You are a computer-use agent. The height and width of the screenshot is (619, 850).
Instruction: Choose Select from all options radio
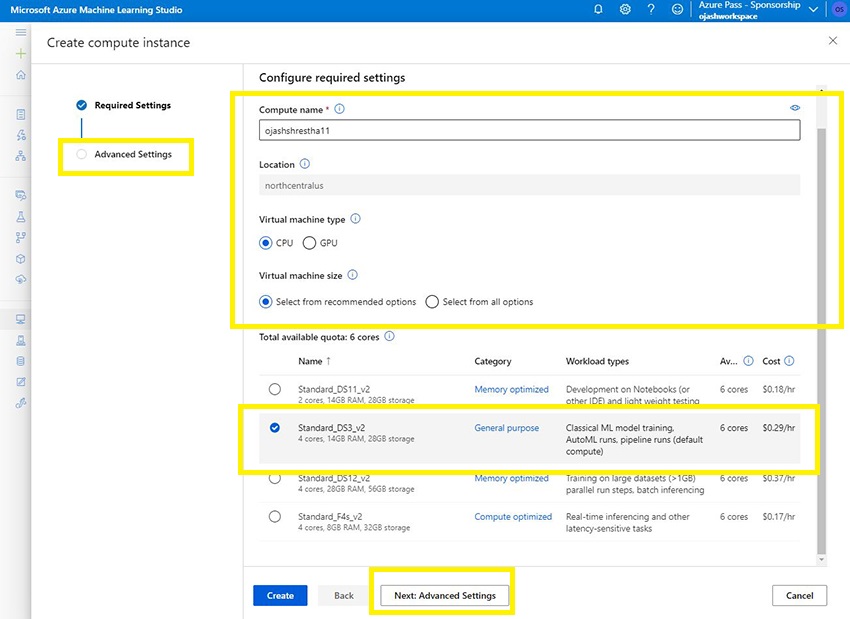click(x=432, y=302)
